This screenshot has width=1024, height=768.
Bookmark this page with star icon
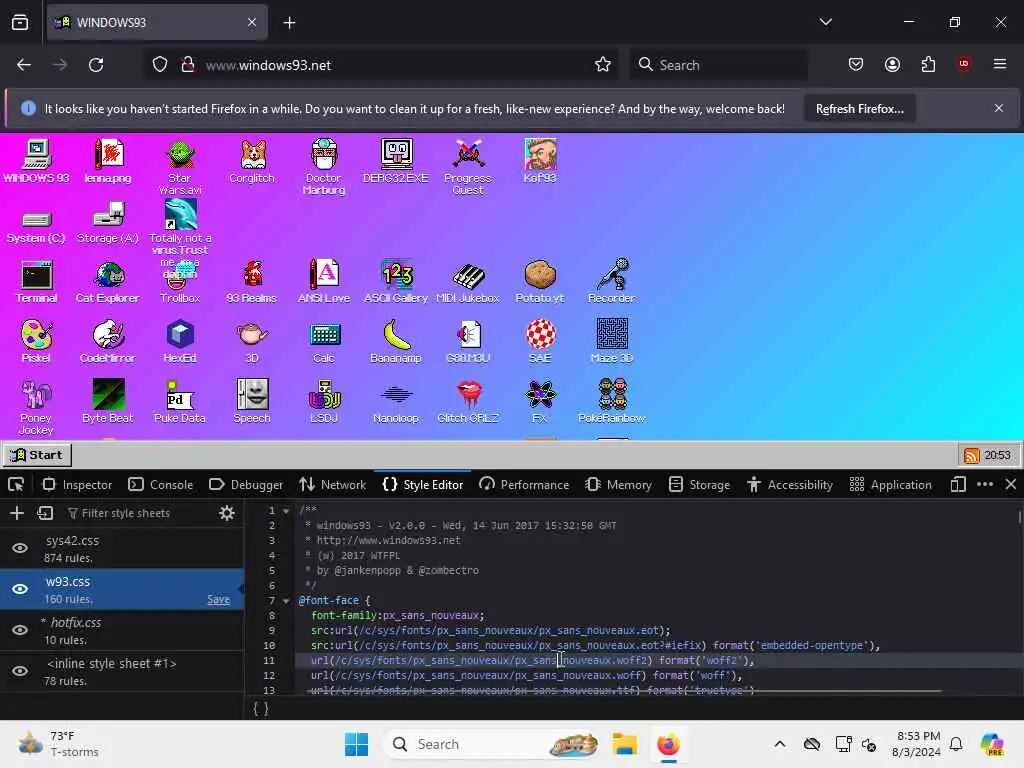click(x=603, y=65)
